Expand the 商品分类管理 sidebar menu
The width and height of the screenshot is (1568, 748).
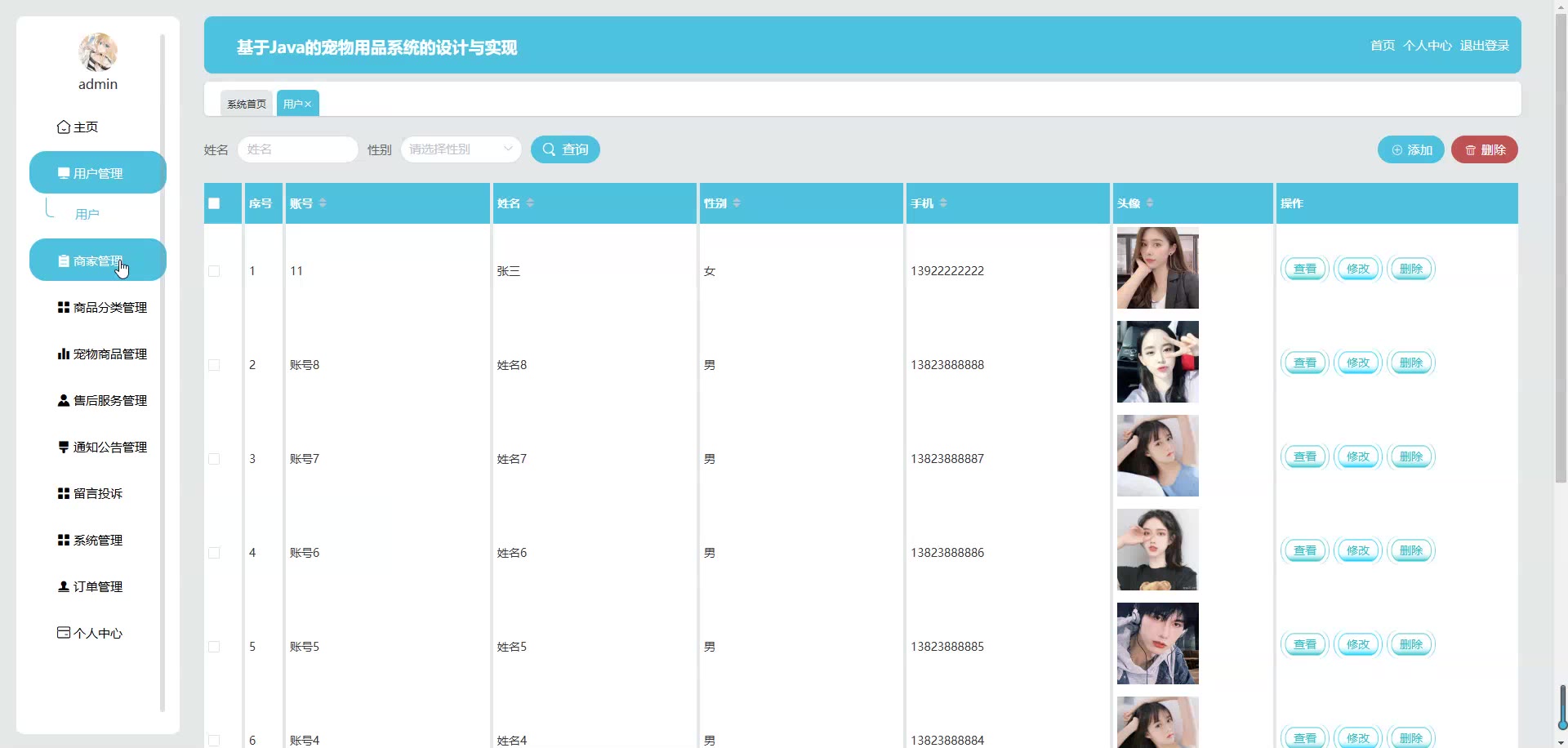point(98,307)
